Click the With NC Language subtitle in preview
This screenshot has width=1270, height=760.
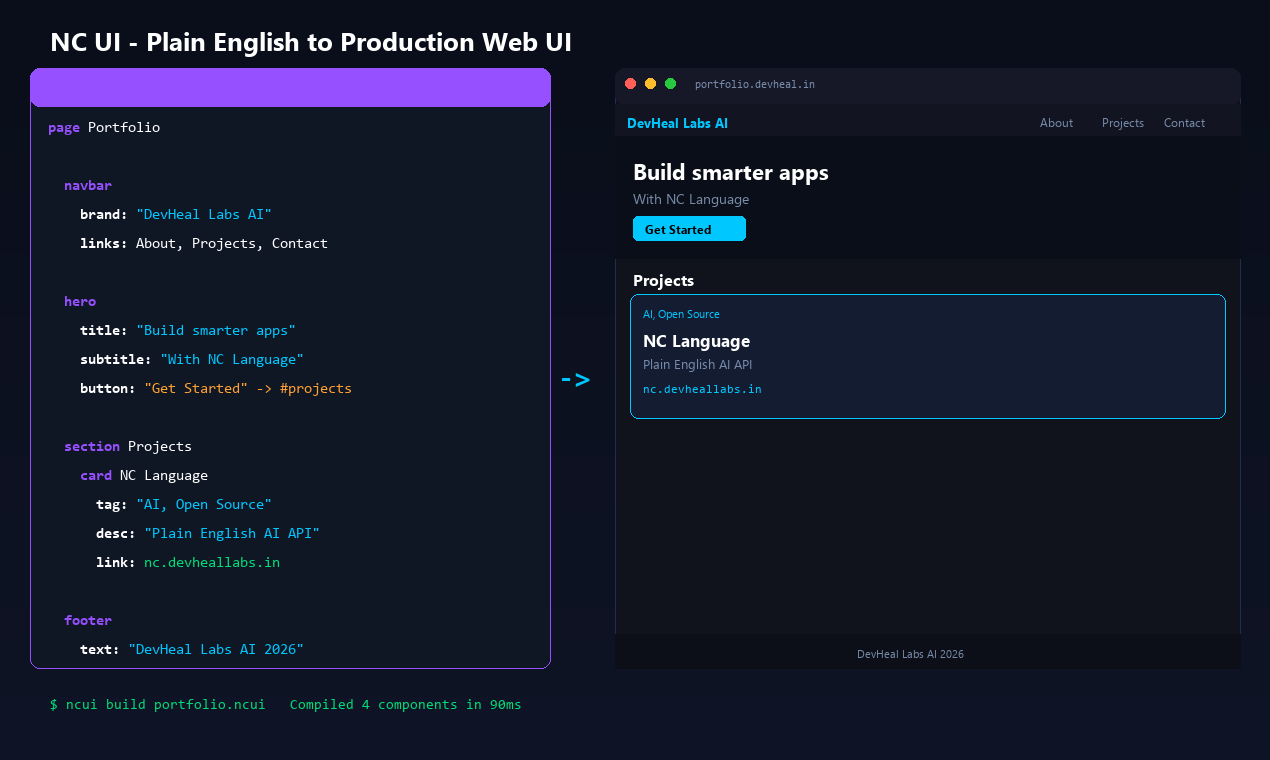pyautogui.click(x=691, y=199)
